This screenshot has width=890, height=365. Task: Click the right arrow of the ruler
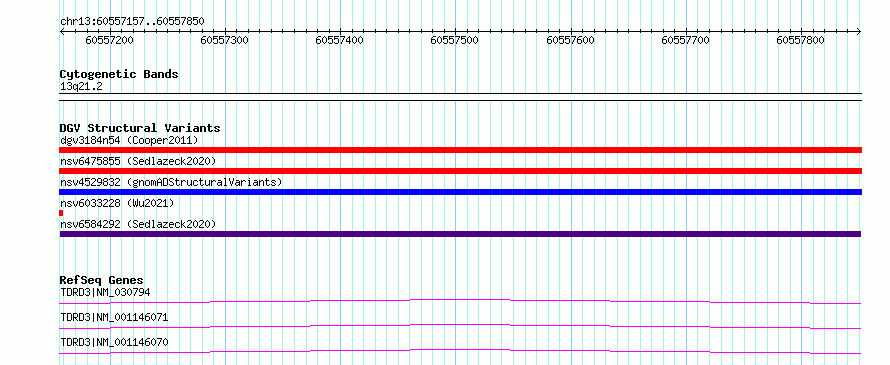point(859,32)
